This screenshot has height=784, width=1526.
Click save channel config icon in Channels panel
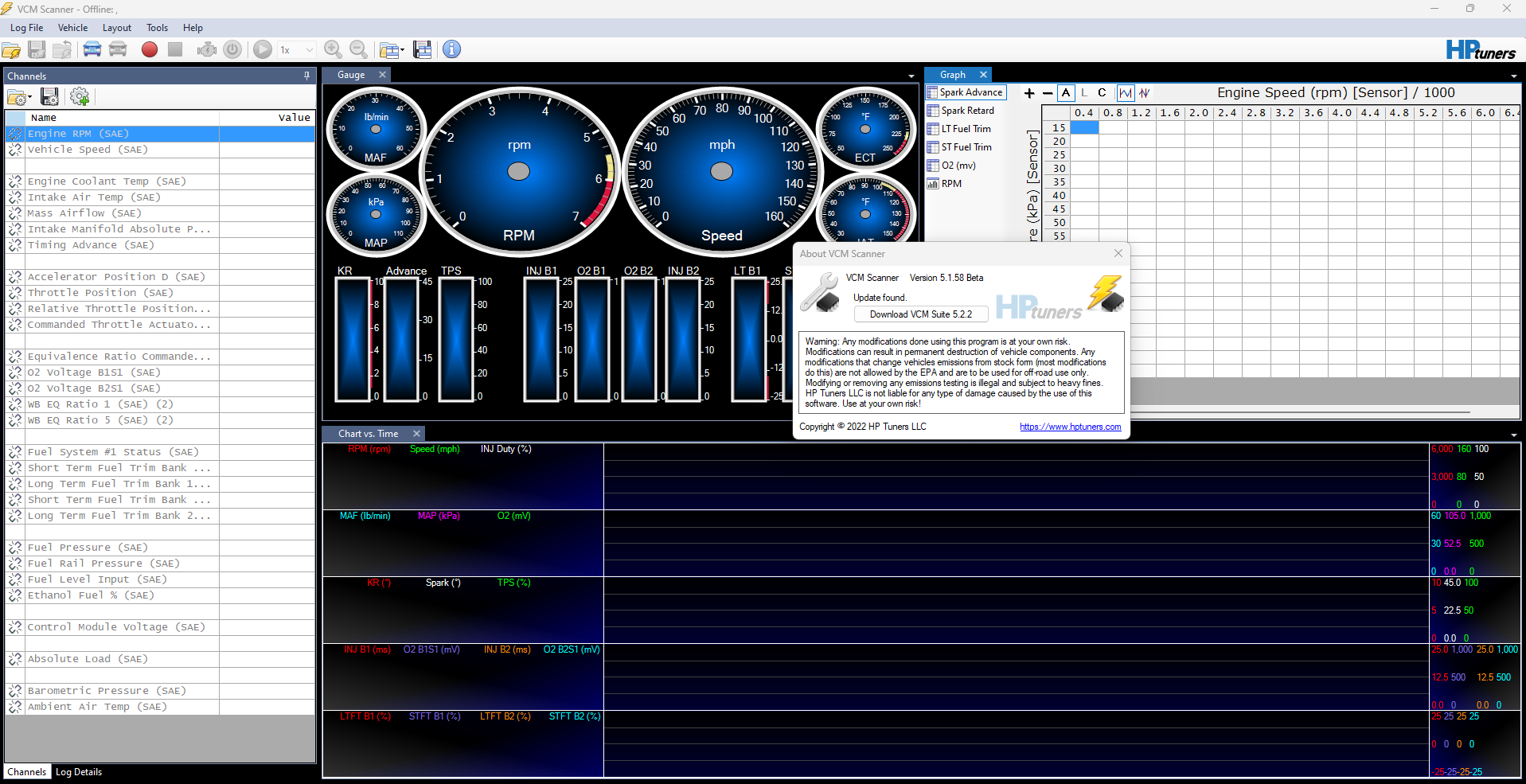pos(49,97)
